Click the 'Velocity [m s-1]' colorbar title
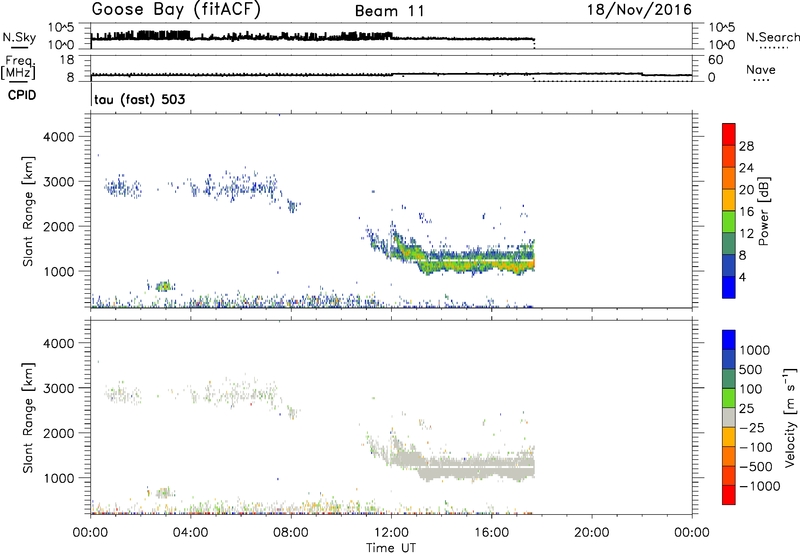Image resolution: width=800 pixels, height=554 pixels. 790,417
